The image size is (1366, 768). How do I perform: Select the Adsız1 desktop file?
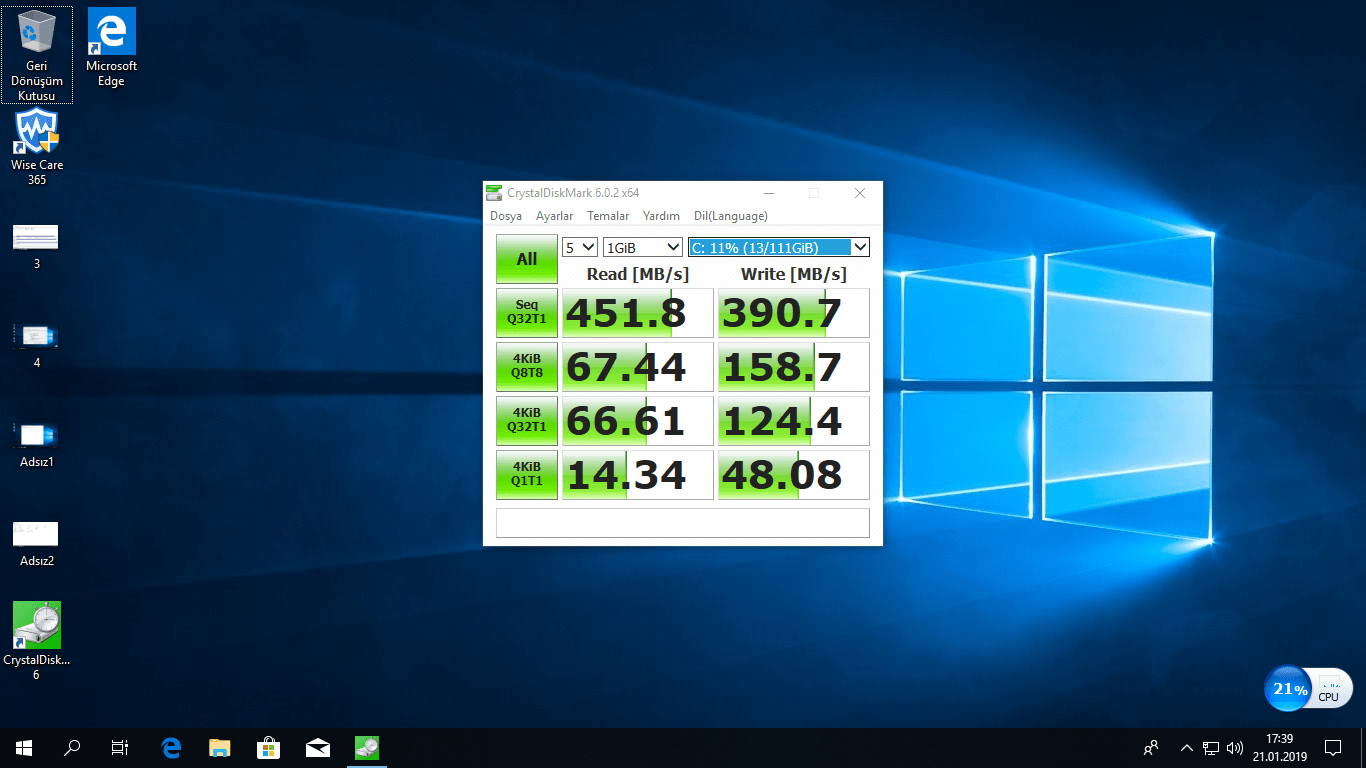[x=36, y=444]
